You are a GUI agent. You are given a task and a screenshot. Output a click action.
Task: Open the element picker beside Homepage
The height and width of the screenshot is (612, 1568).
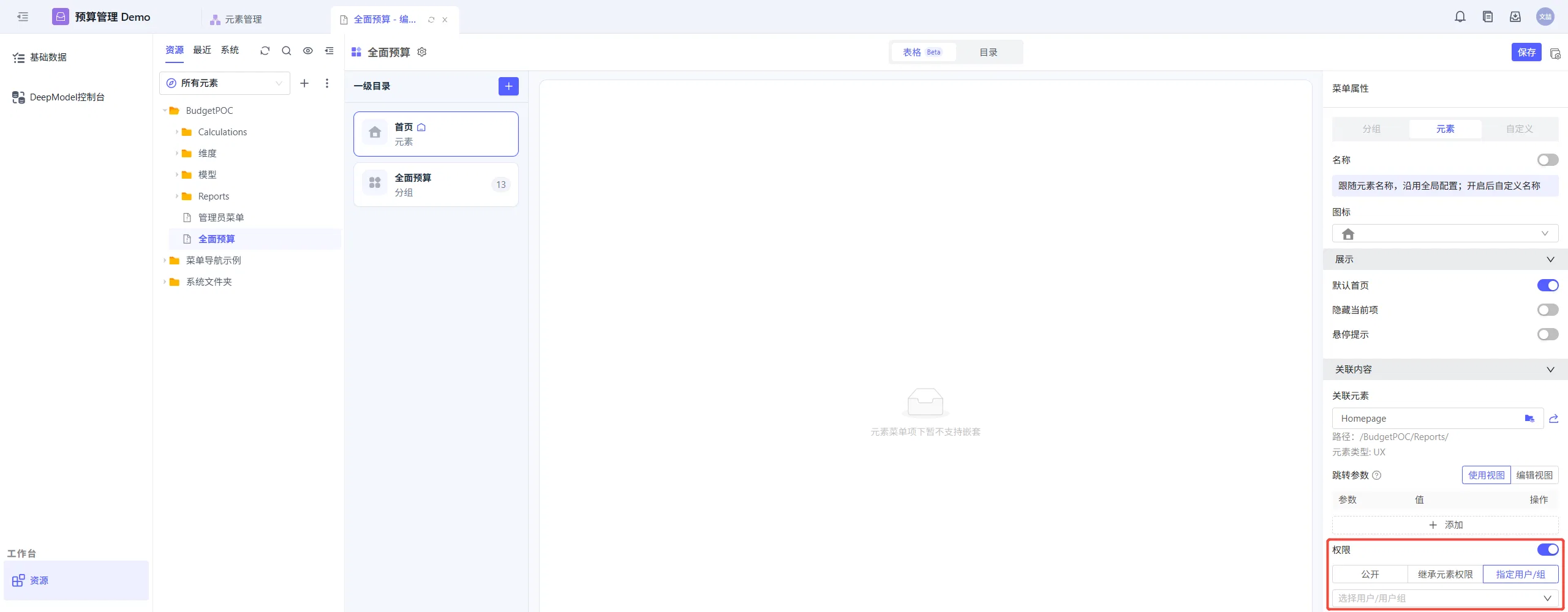1529,419
